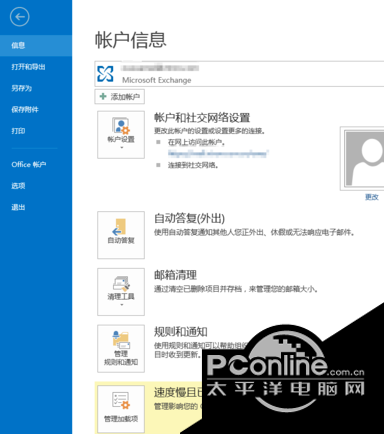Select 信息 in the sidebar
Screen dimensions: 384x434
[36, 45]
